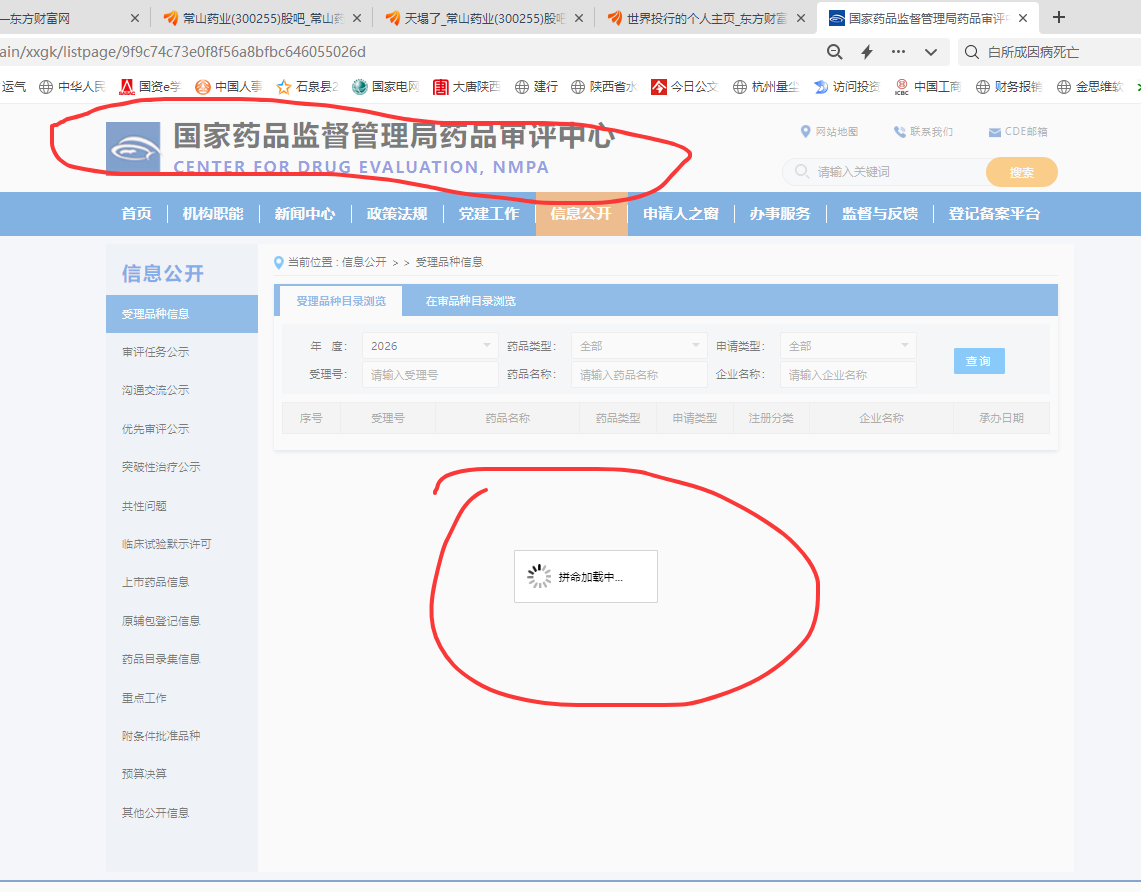Open 党建工作 navigation item
Image resolution: width=1141 pixels, height=892 pixels.
489,214
